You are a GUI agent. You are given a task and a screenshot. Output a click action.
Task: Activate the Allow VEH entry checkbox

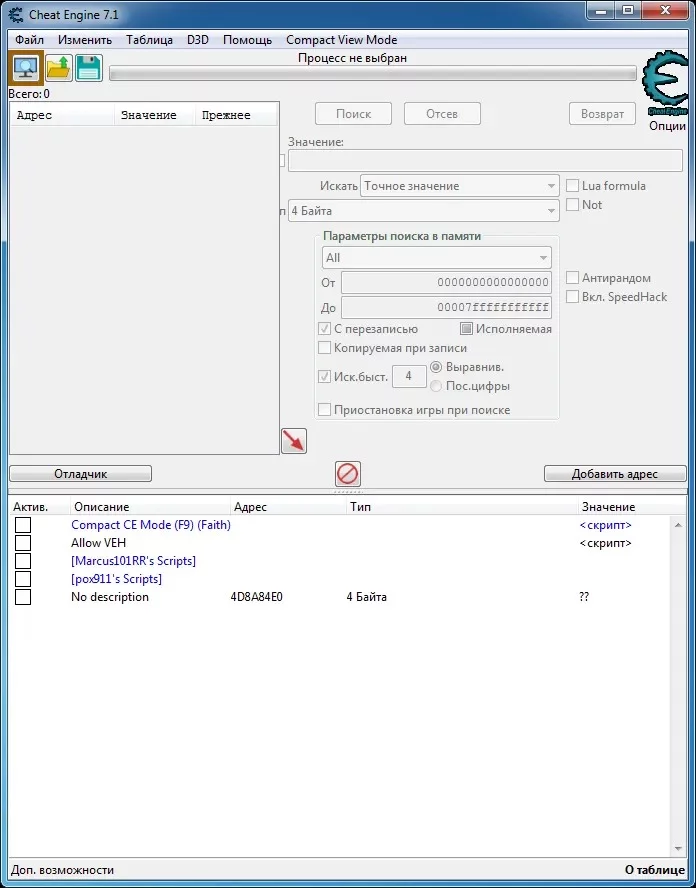(x=23, y=543)
